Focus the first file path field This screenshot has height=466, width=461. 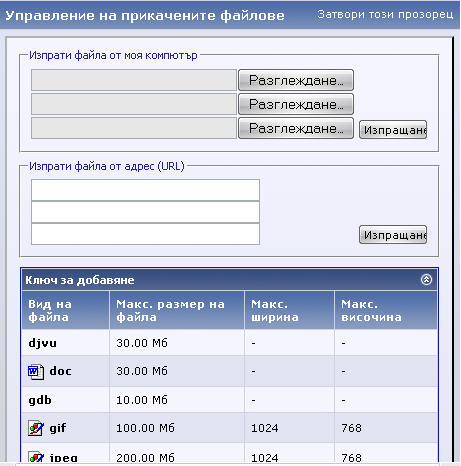134,80
